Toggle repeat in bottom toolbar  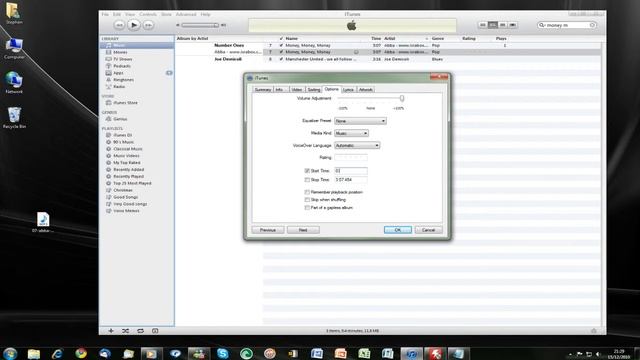(140, 331)
